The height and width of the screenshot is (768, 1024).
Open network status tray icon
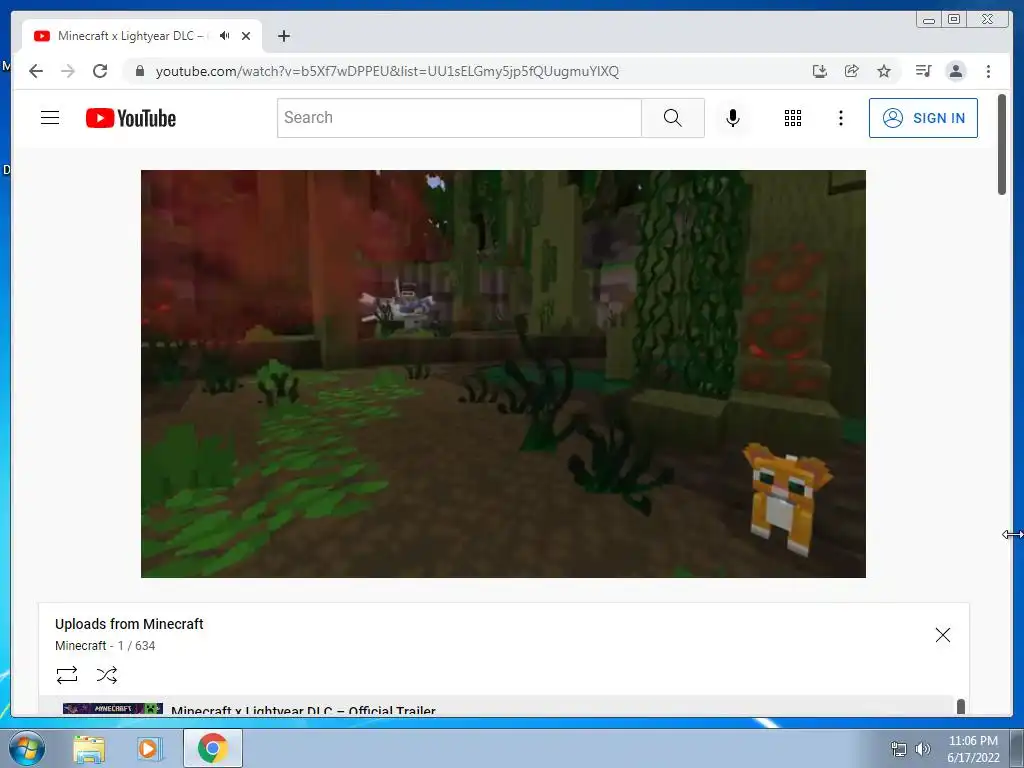[x=899, y=749]
